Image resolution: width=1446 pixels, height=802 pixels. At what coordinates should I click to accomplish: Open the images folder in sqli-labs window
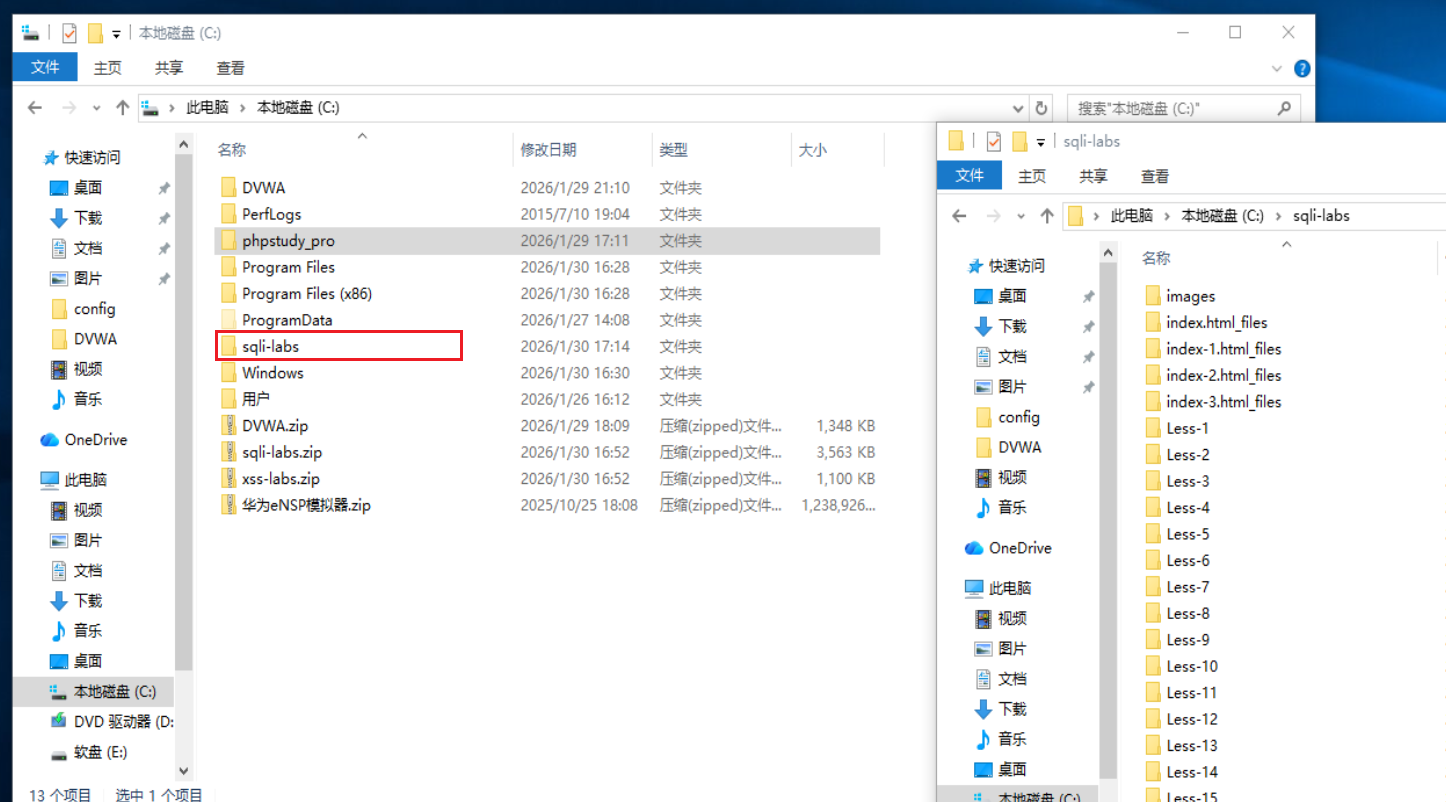click(1190, 296)
